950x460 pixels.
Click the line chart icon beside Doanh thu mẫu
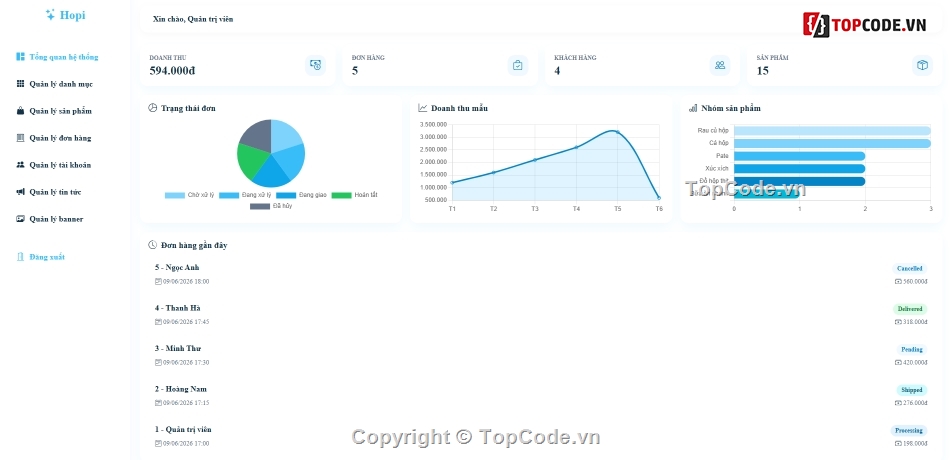(423, 108)
